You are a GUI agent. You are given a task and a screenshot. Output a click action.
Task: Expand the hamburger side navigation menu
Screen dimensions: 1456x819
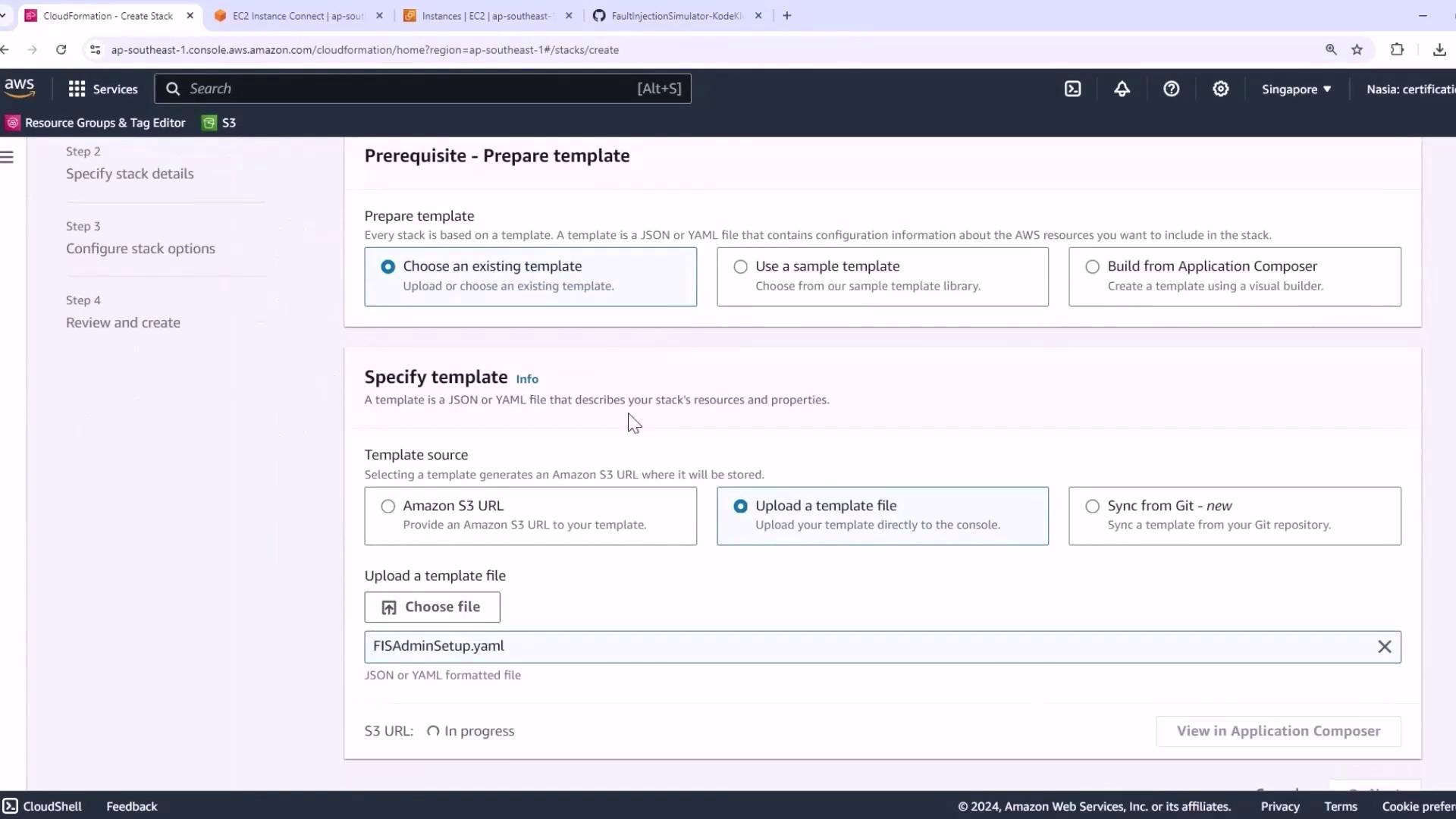coord(8,157)
